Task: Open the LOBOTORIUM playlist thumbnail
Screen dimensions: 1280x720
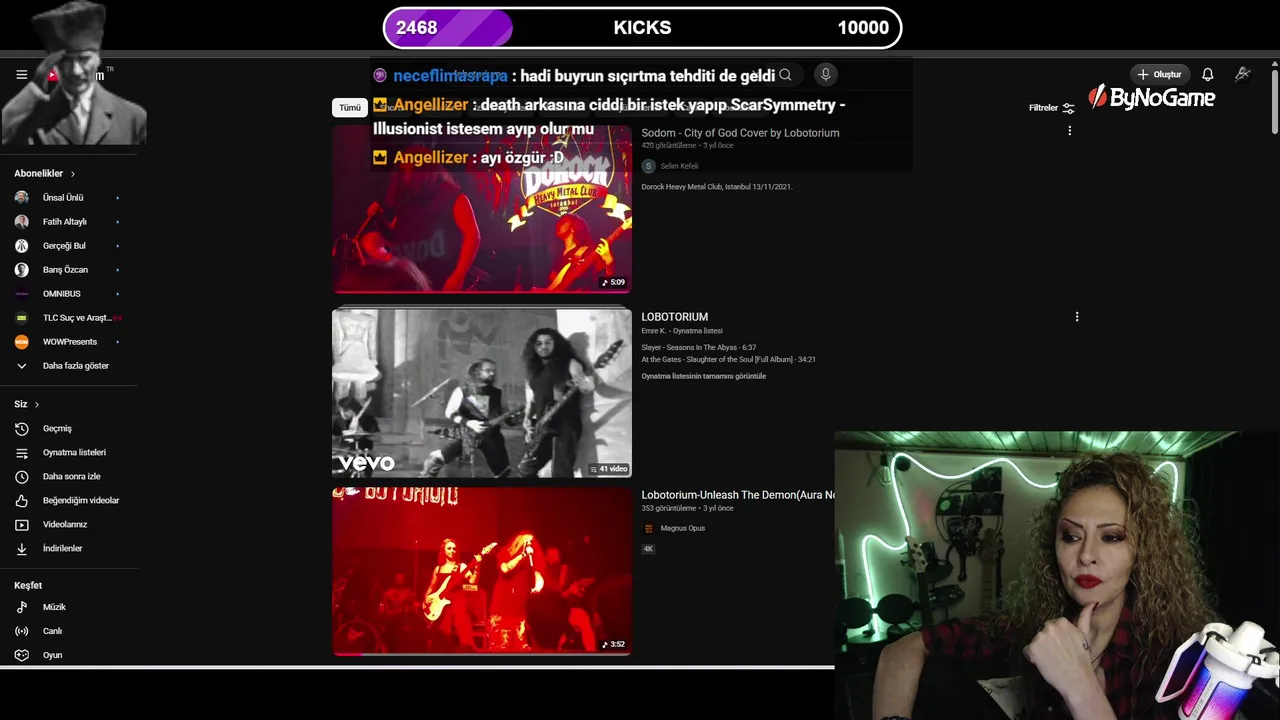Action: 482,393
